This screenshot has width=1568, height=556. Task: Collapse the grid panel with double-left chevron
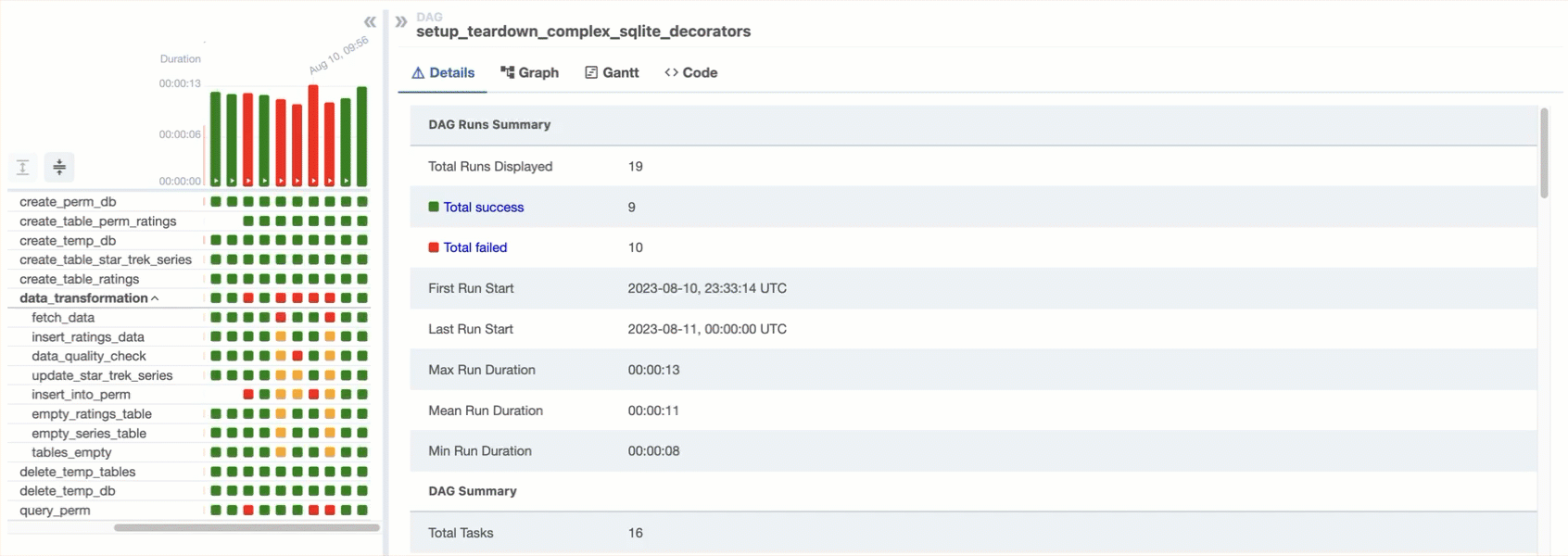370,21
